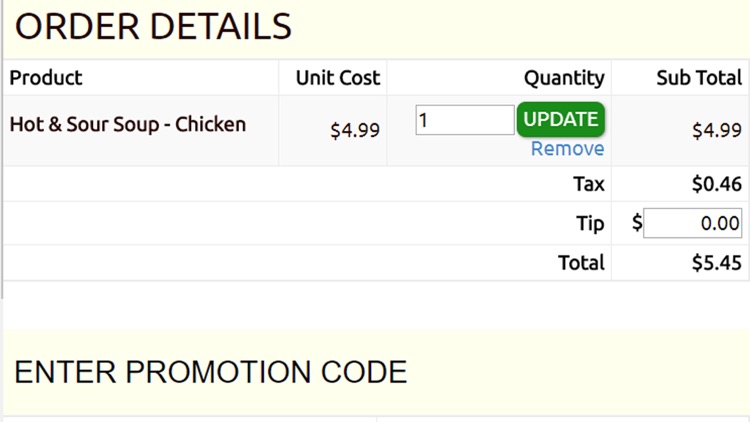The height and width of the screenshot is (422, 750).
Task: Click the Sub Total column header
Action: (x=698, y=78)
